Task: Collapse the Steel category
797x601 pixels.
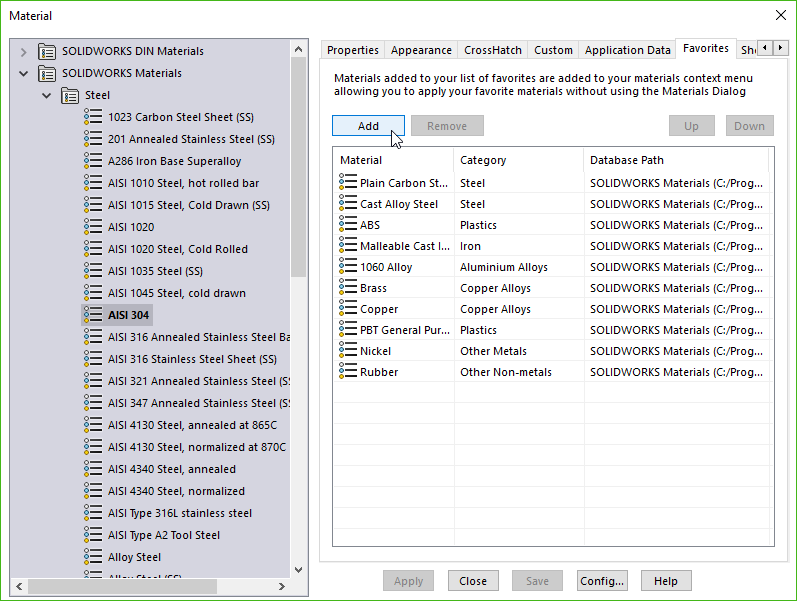Action: (46, 95)
